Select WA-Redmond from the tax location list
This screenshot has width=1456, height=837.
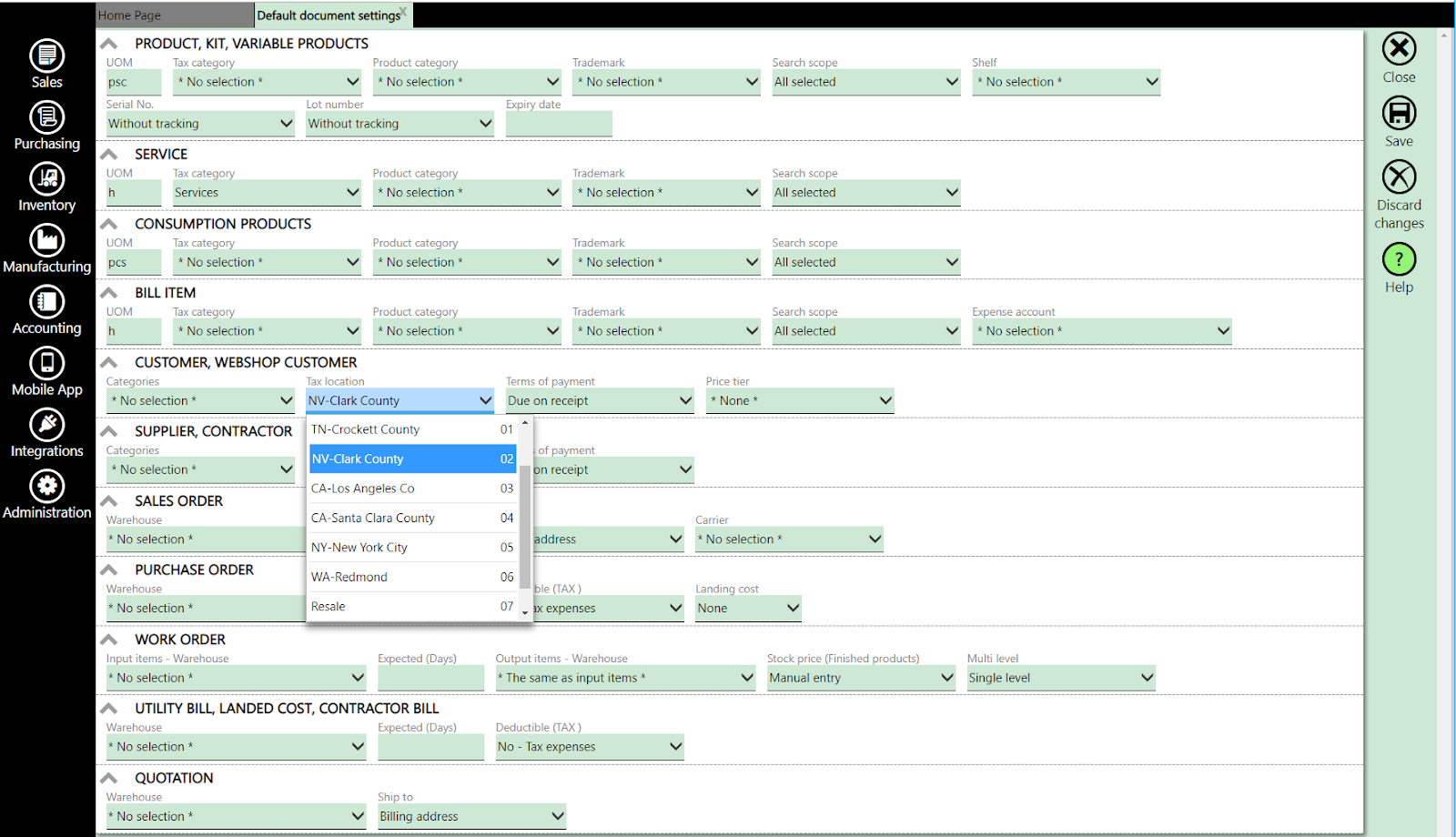click(400, 576)
